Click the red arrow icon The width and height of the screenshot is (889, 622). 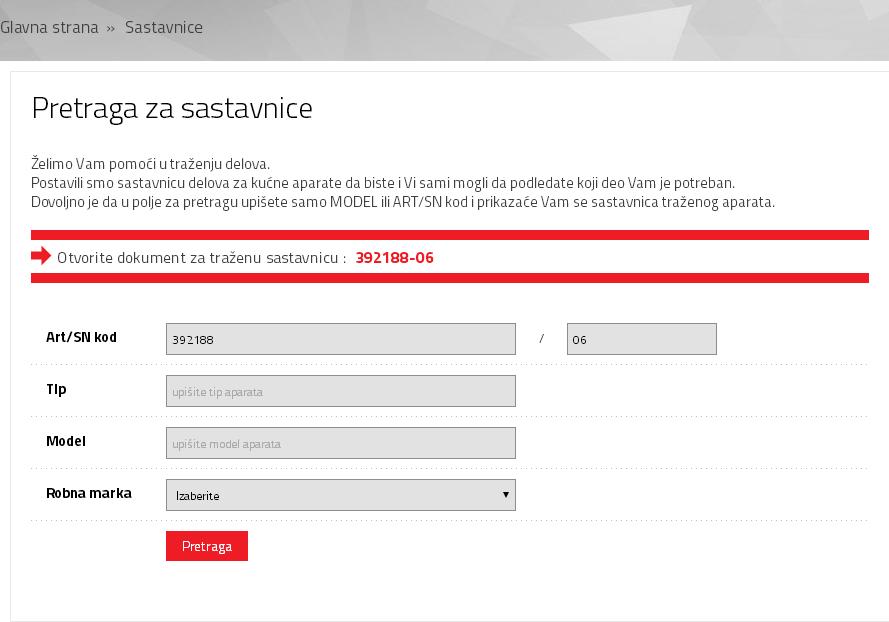(x=41, y=256)
